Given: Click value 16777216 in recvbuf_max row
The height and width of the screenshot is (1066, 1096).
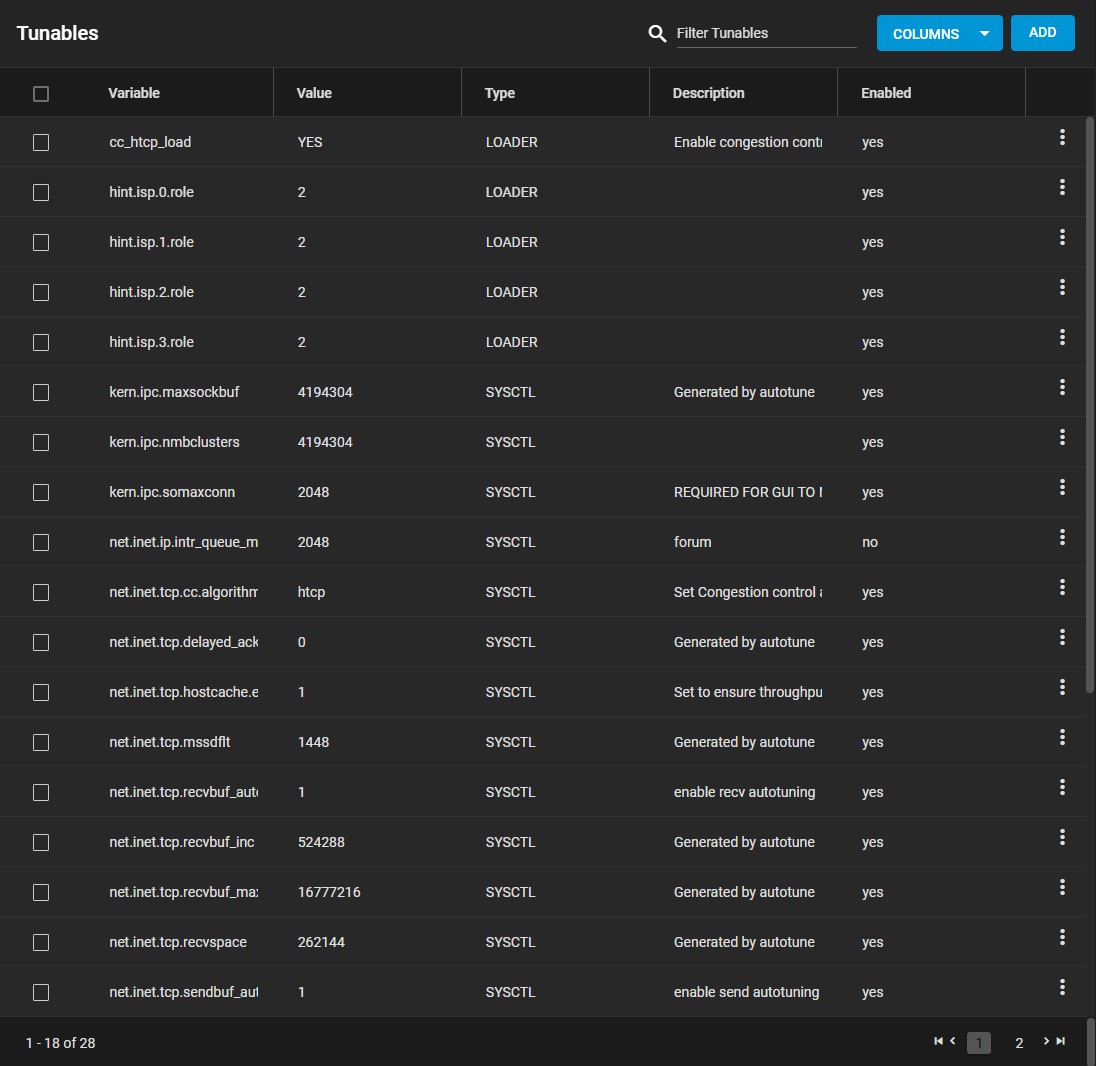Looking at the screenshot, I should coord(329,892).
